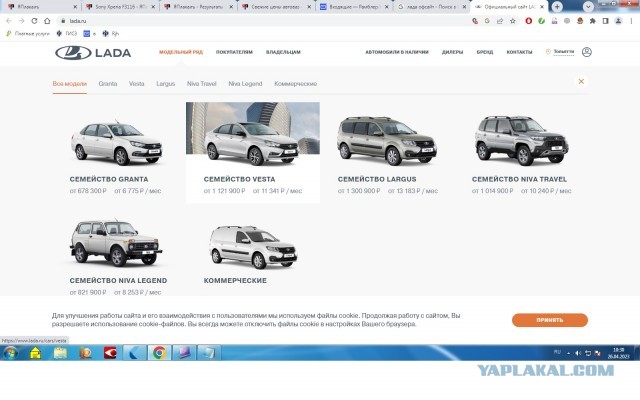Image resolution: width=640 pixels, height=400 pixels.
Task: Open the Rjh bookmark
Action: 111,33
